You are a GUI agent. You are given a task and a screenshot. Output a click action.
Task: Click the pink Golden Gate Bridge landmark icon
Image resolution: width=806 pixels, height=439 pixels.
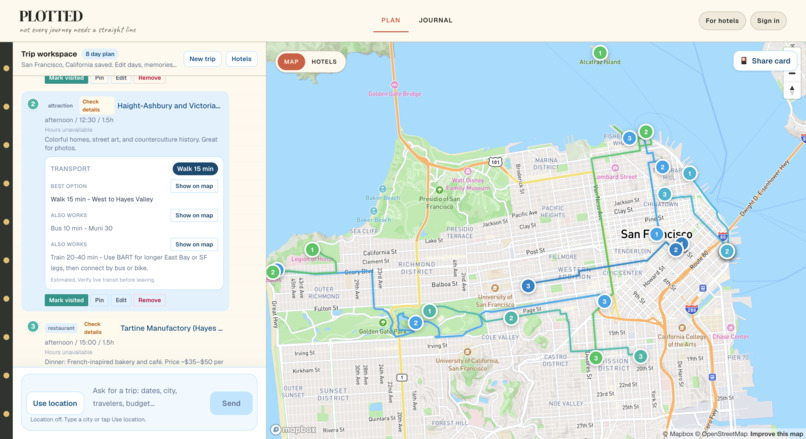point(394,85)
